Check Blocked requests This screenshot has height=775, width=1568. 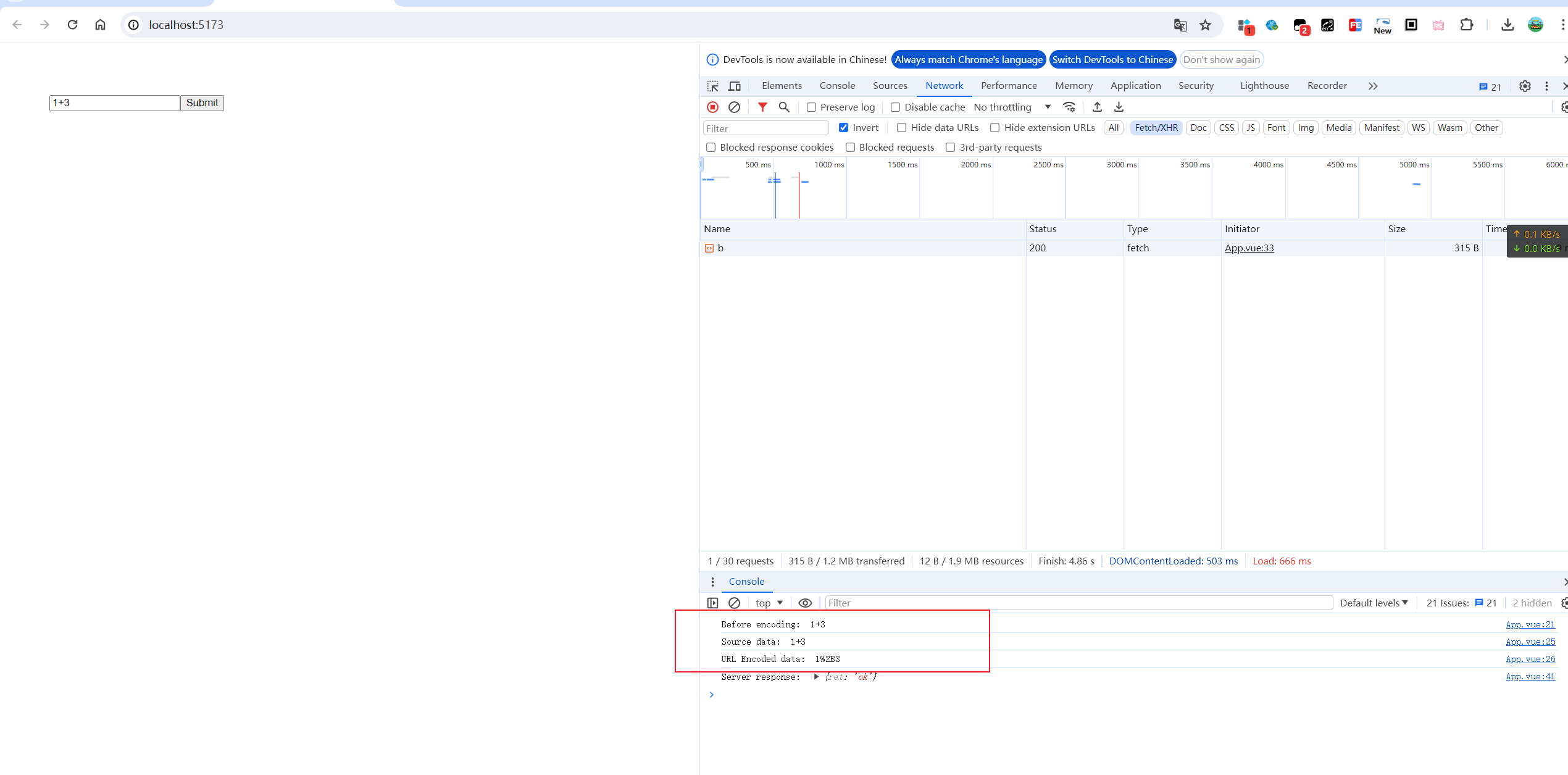[x=850, y=148]
